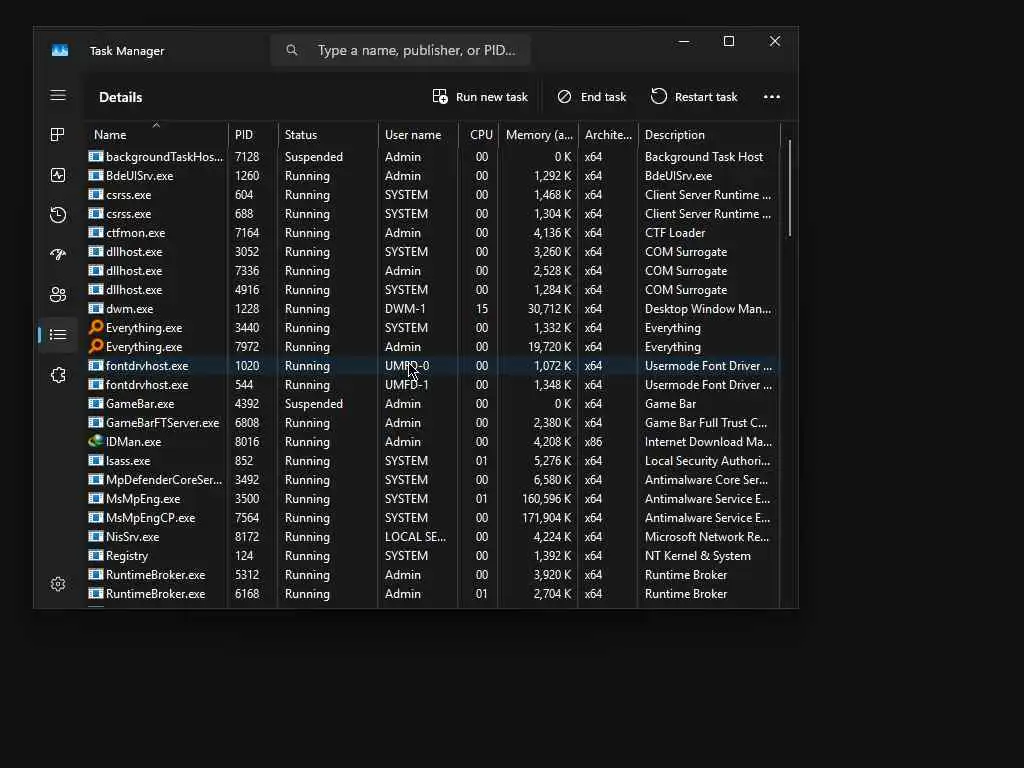Sort by the Description column header
The image size is (1024, 768).
click(x=709, y=135)
